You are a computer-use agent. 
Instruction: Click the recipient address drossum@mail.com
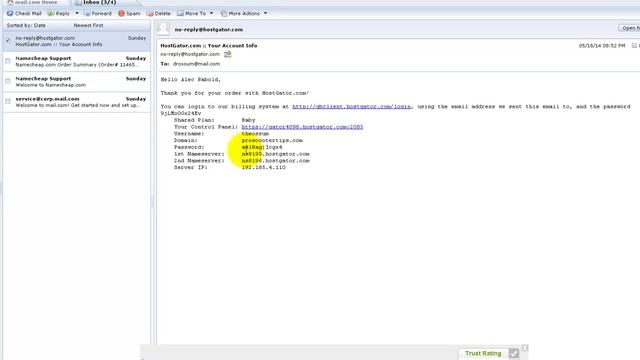pos(196,64)
